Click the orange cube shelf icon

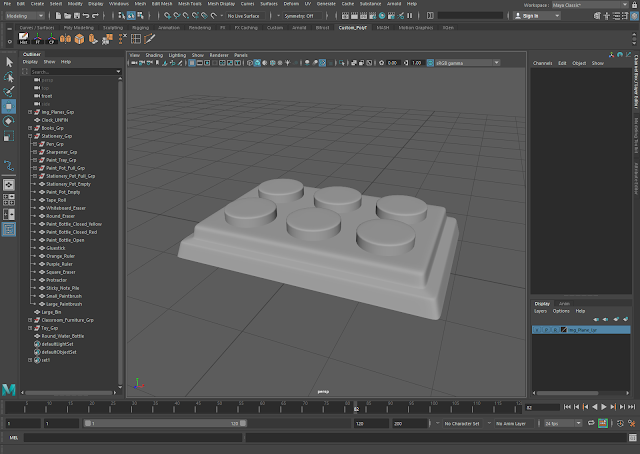(79, 39)
